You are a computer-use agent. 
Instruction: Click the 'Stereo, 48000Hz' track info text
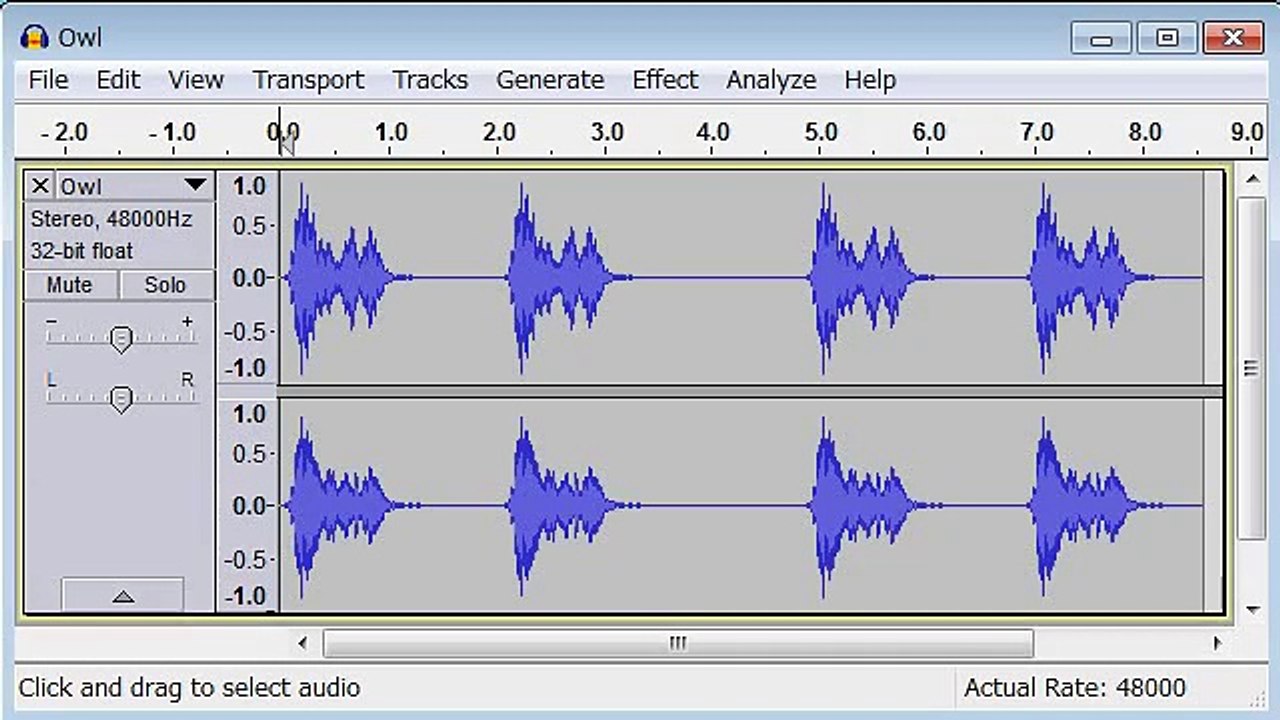point(110,219)
